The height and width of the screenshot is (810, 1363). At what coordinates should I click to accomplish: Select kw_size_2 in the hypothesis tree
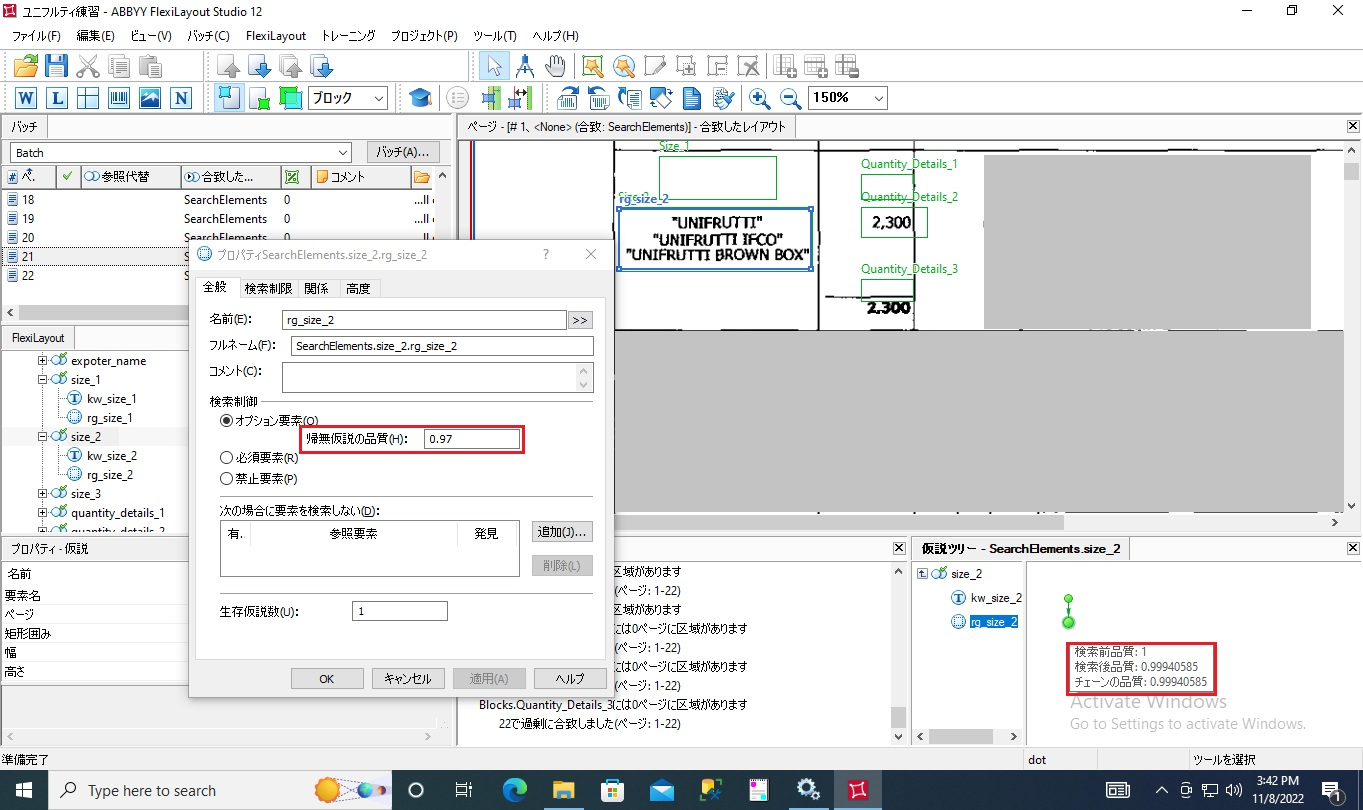pyautogui.click(x=996, y=598)
